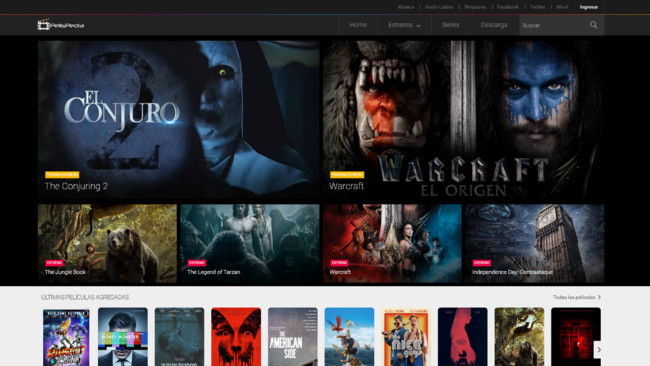Click the Estreno badge on Independence Day

click(481, 263)
